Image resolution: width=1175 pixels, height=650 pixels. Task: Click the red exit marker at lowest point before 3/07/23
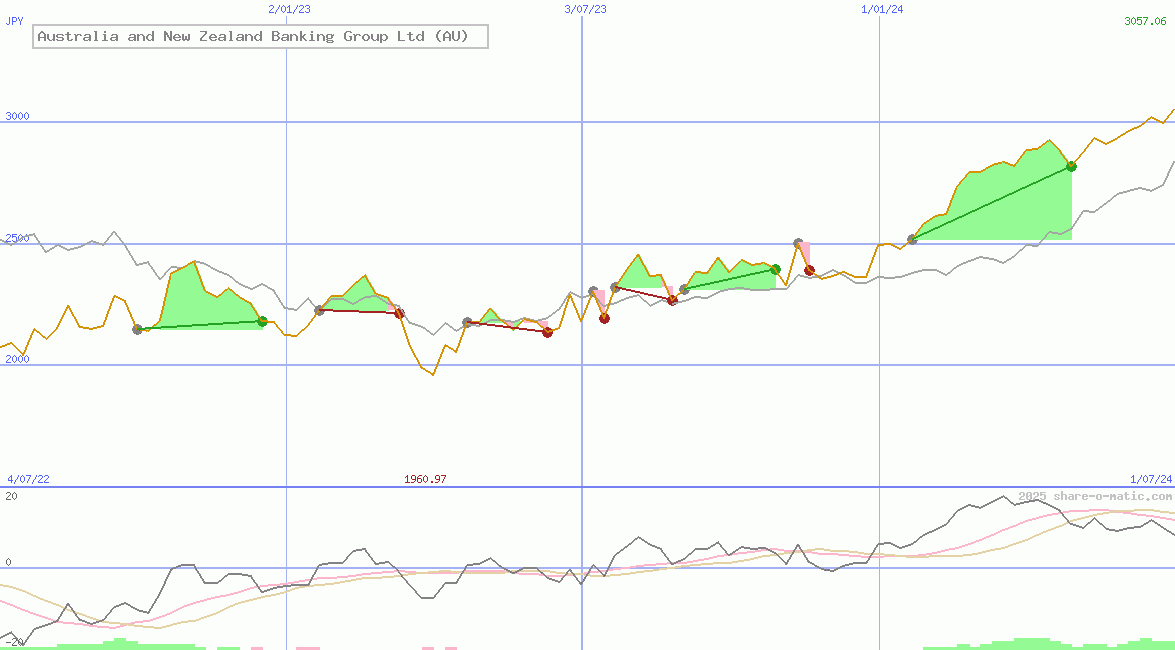[548, 332]
